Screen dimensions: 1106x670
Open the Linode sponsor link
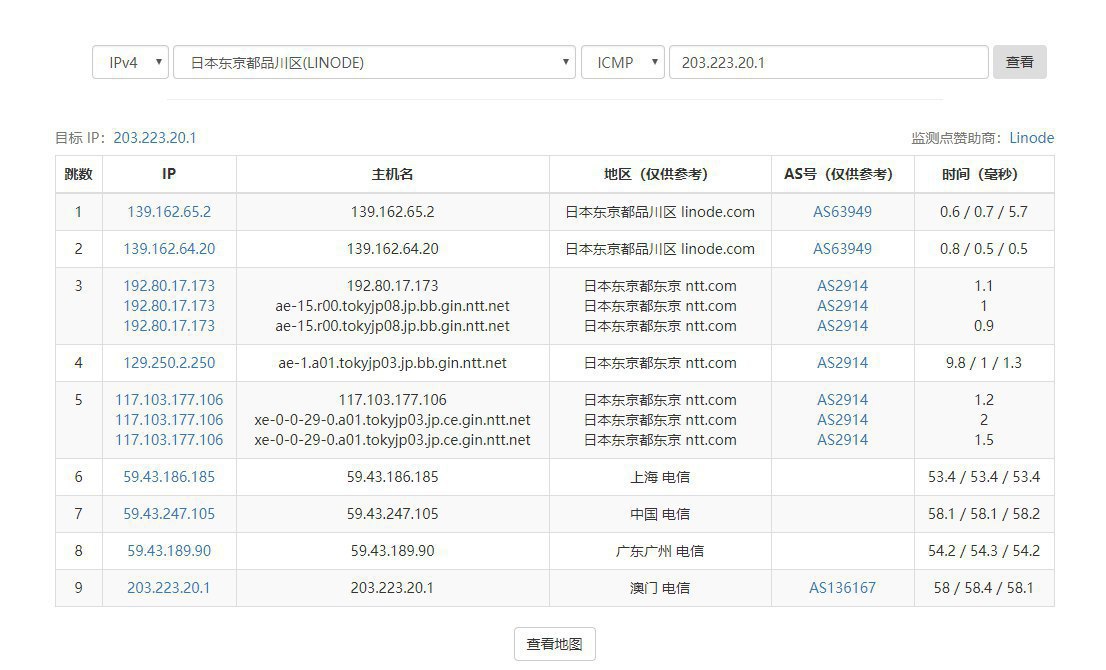pos(1031,138)
